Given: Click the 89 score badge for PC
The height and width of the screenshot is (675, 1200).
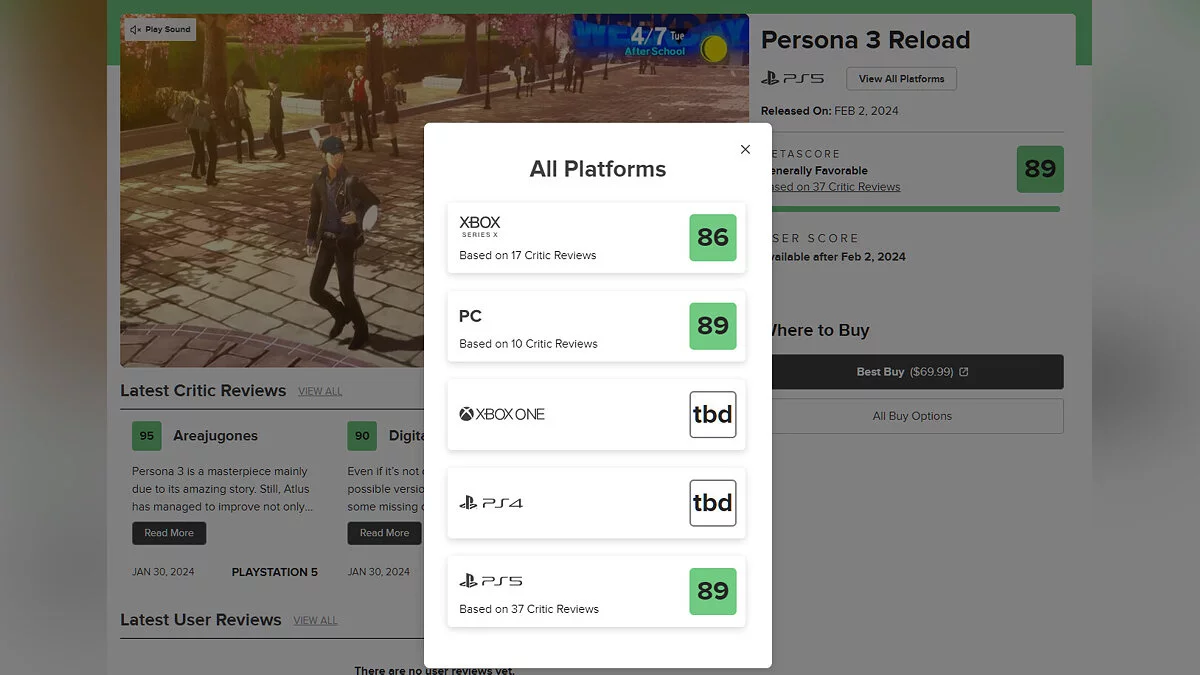Looking at the screenshot, I should click(x=713, y=326).
